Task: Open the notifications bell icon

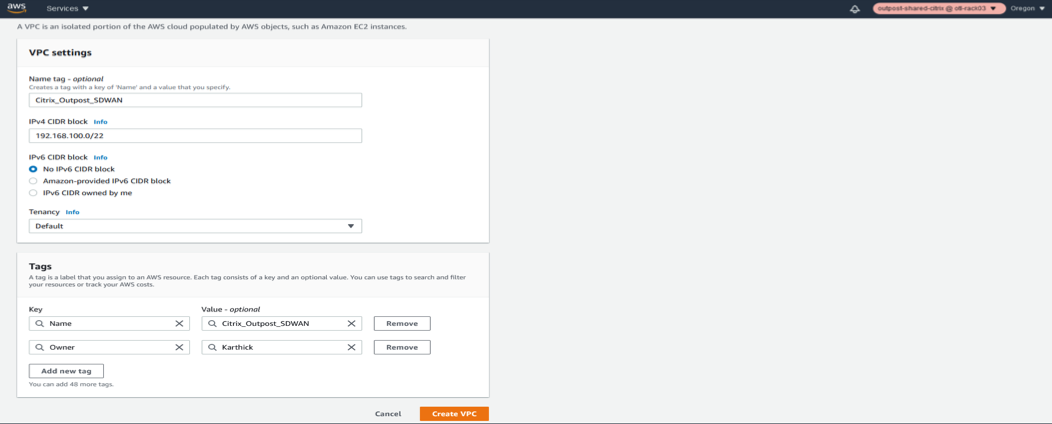Action: [x=855, y=9]
